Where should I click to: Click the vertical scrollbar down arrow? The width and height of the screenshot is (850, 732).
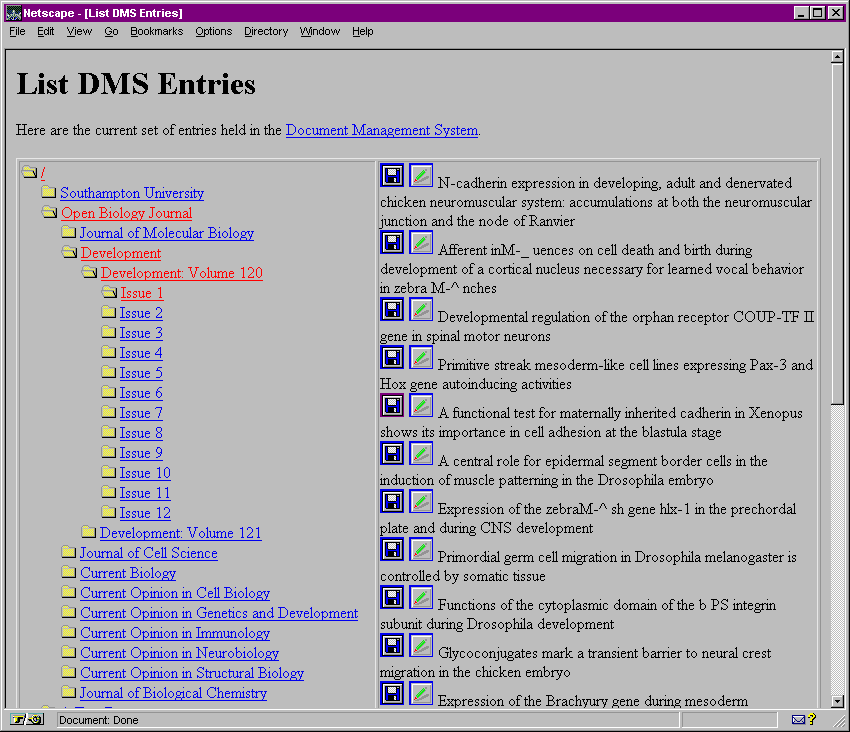click(x=838, y=702)
